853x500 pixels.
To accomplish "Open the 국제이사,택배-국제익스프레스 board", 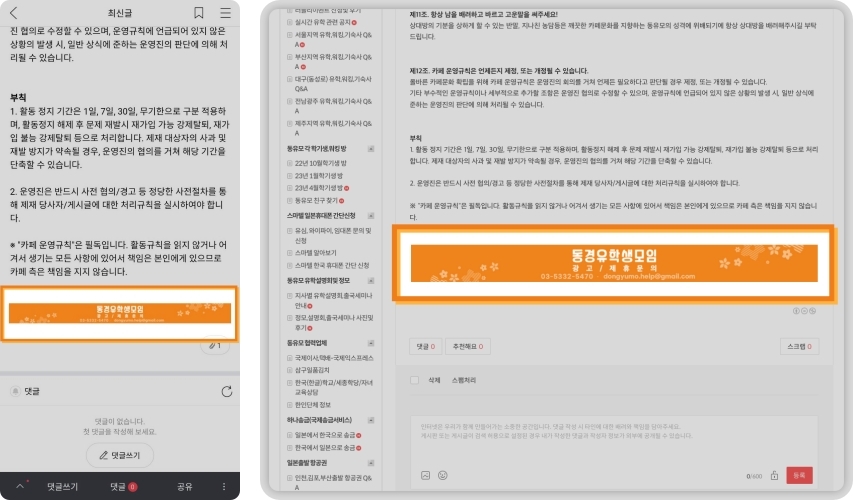I will pyautogui.click(x=334, y=358).
